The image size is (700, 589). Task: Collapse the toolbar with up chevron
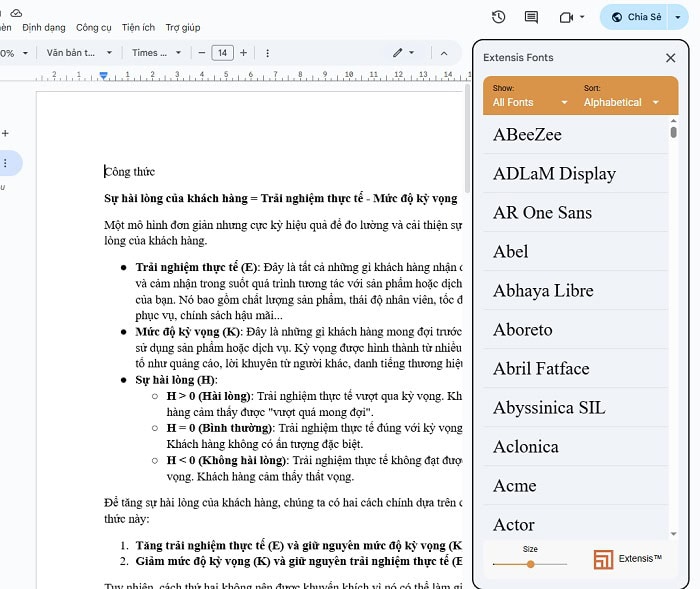click(x=444, y=52)
